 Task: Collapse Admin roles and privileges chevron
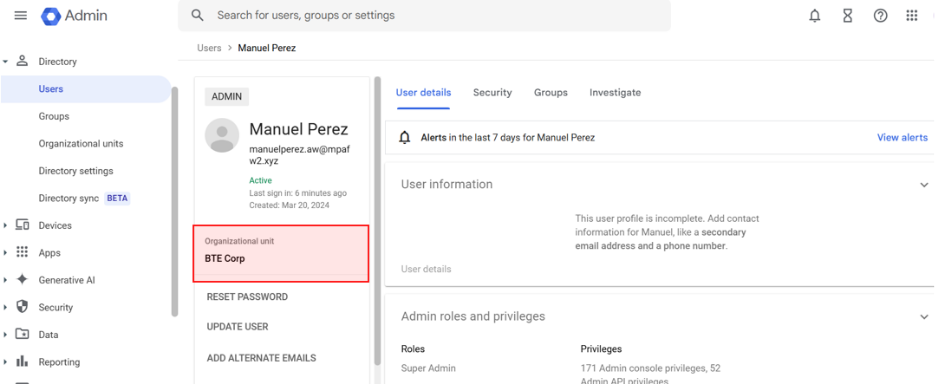(x=924, y=317)
